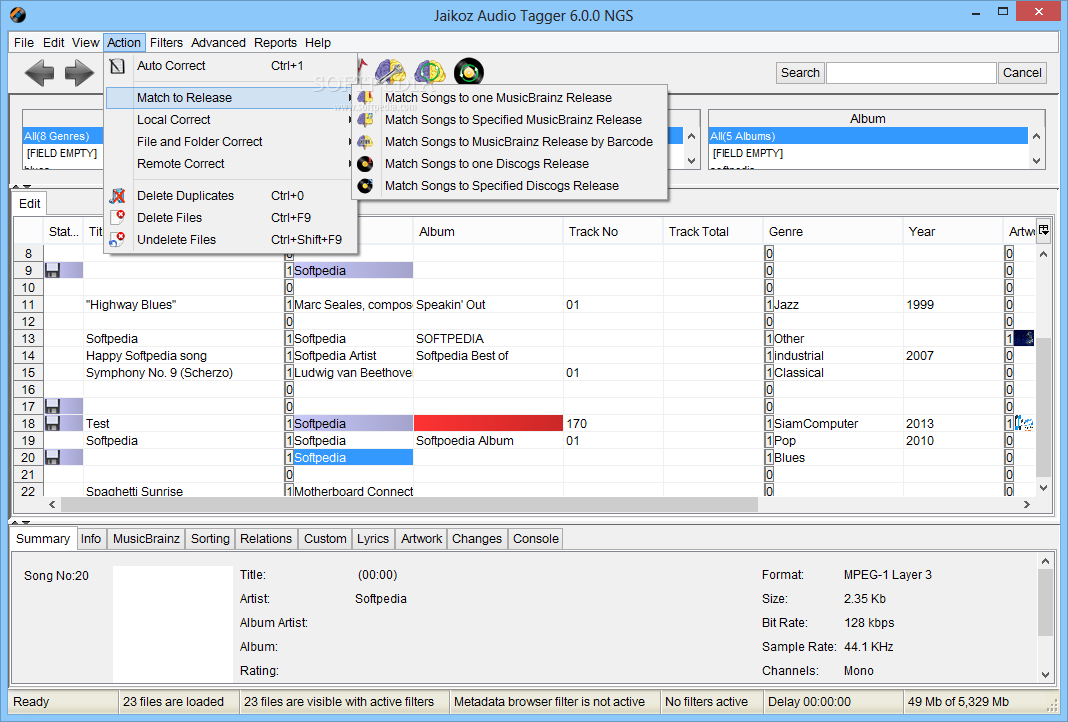
Task: Choose Delete Duplicates from the Action menu
Action: [230, 195]
